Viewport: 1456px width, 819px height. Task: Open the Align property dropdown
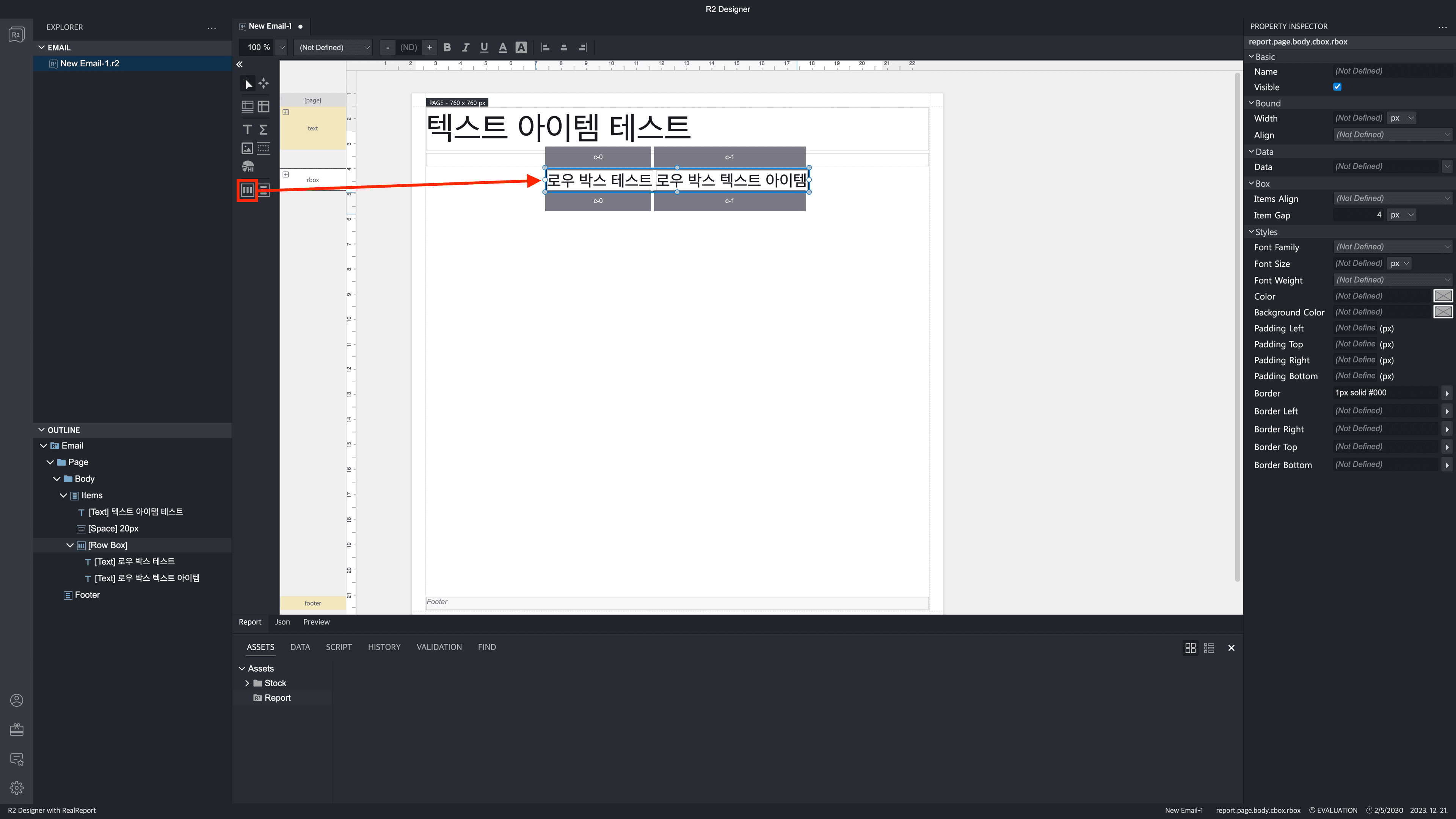pos(1393,135)
